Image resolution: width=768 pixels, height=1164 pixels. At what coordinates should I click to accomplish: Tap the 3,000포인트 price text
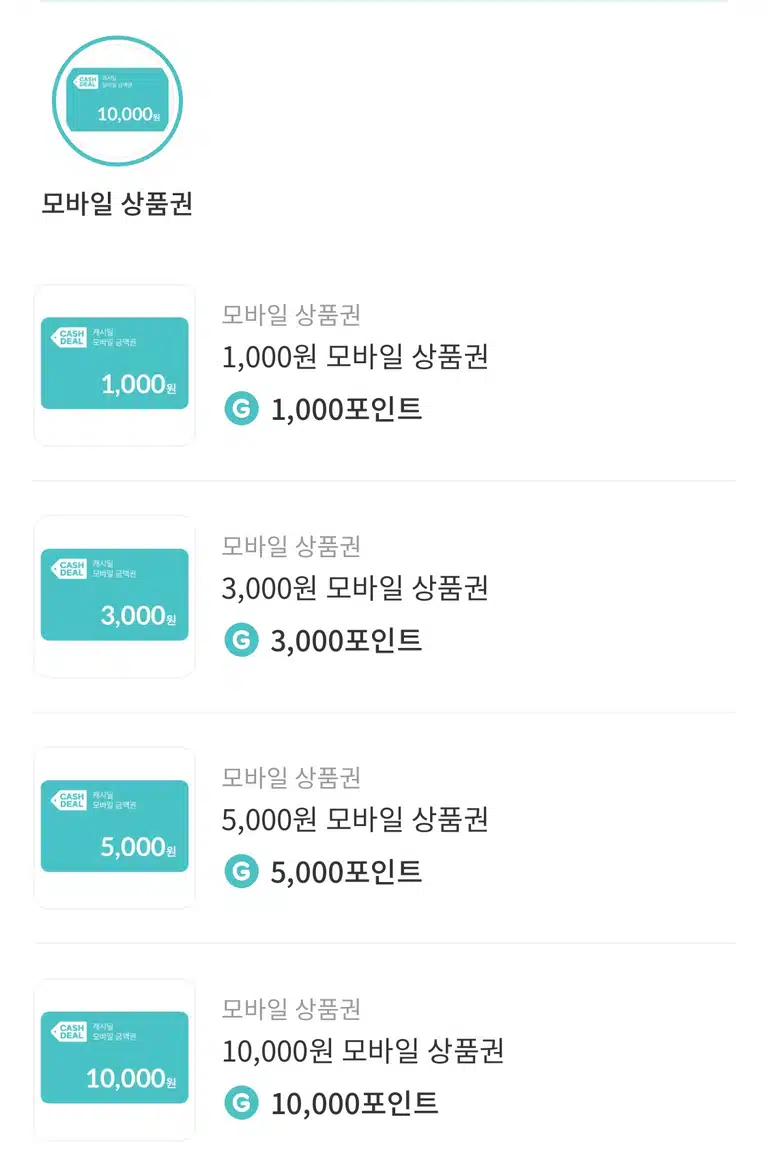pyautogui.click(x=347, y=641)
